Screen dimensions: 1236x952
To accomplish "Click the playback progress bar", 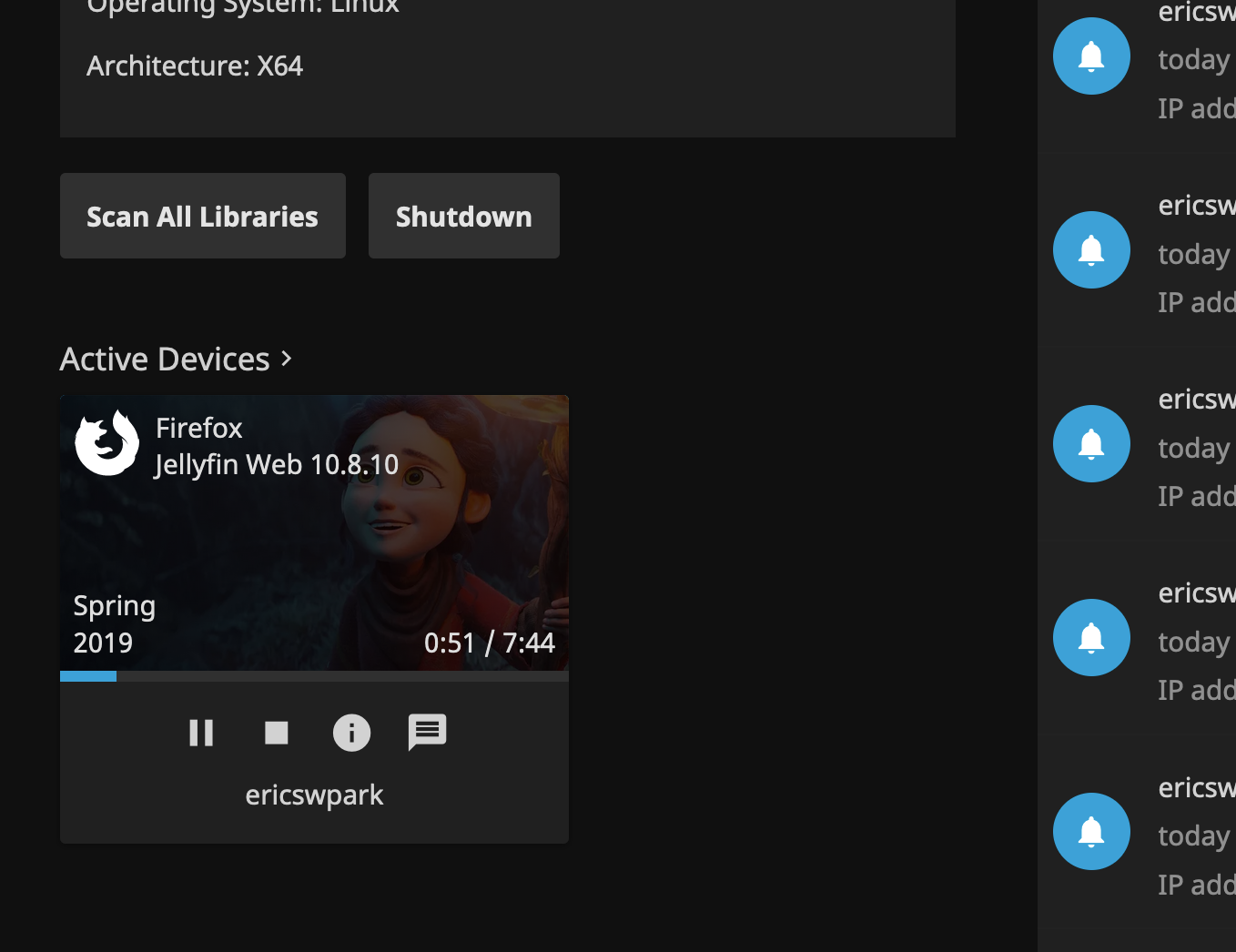I will pyautogui.click(x=314, y=676).
